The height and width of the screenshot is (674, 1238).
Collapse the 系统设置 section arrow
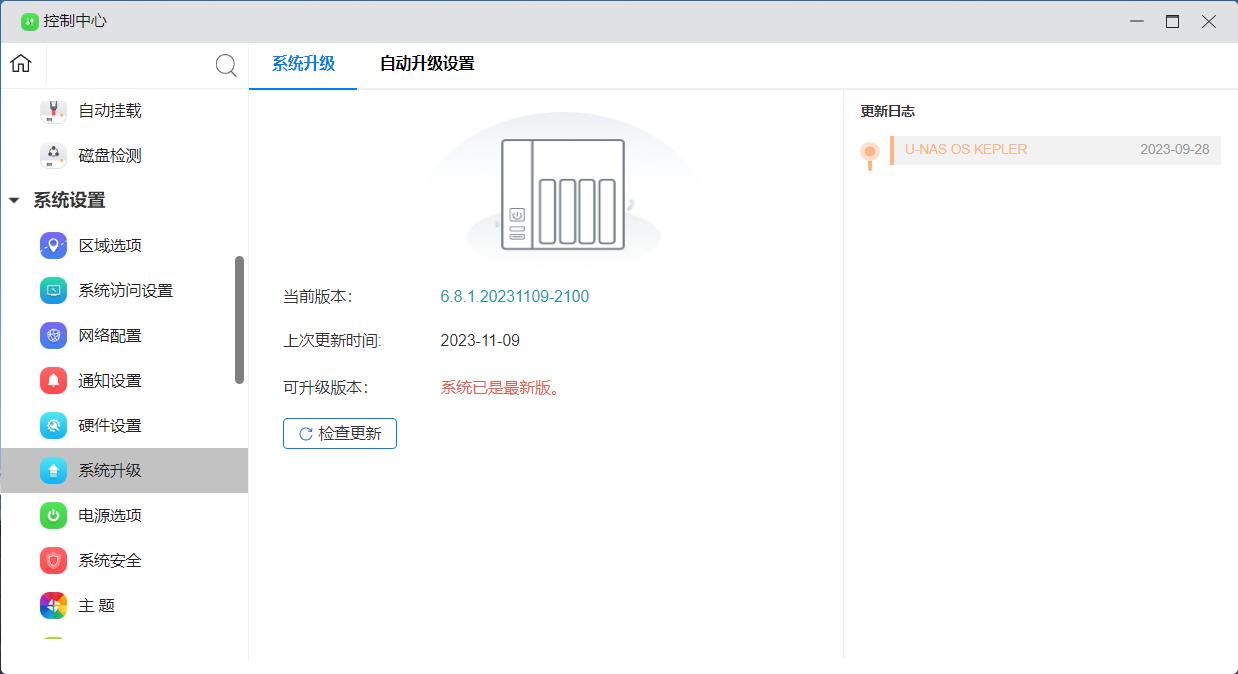coord(14,201)
